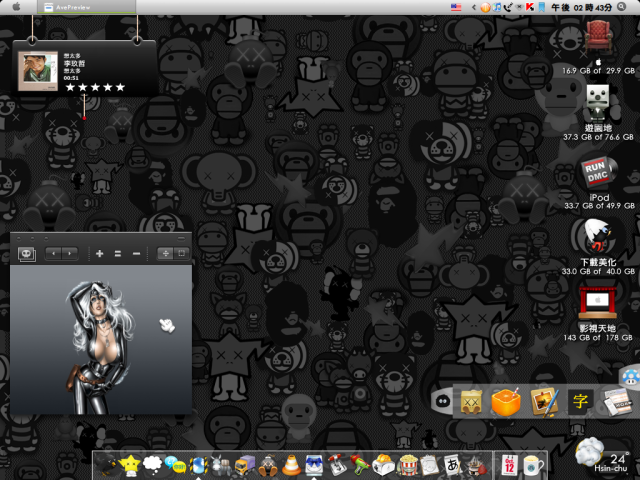640x480 pixels.
Task: Go to previous image in preview window
Action: tap(53, 253)
